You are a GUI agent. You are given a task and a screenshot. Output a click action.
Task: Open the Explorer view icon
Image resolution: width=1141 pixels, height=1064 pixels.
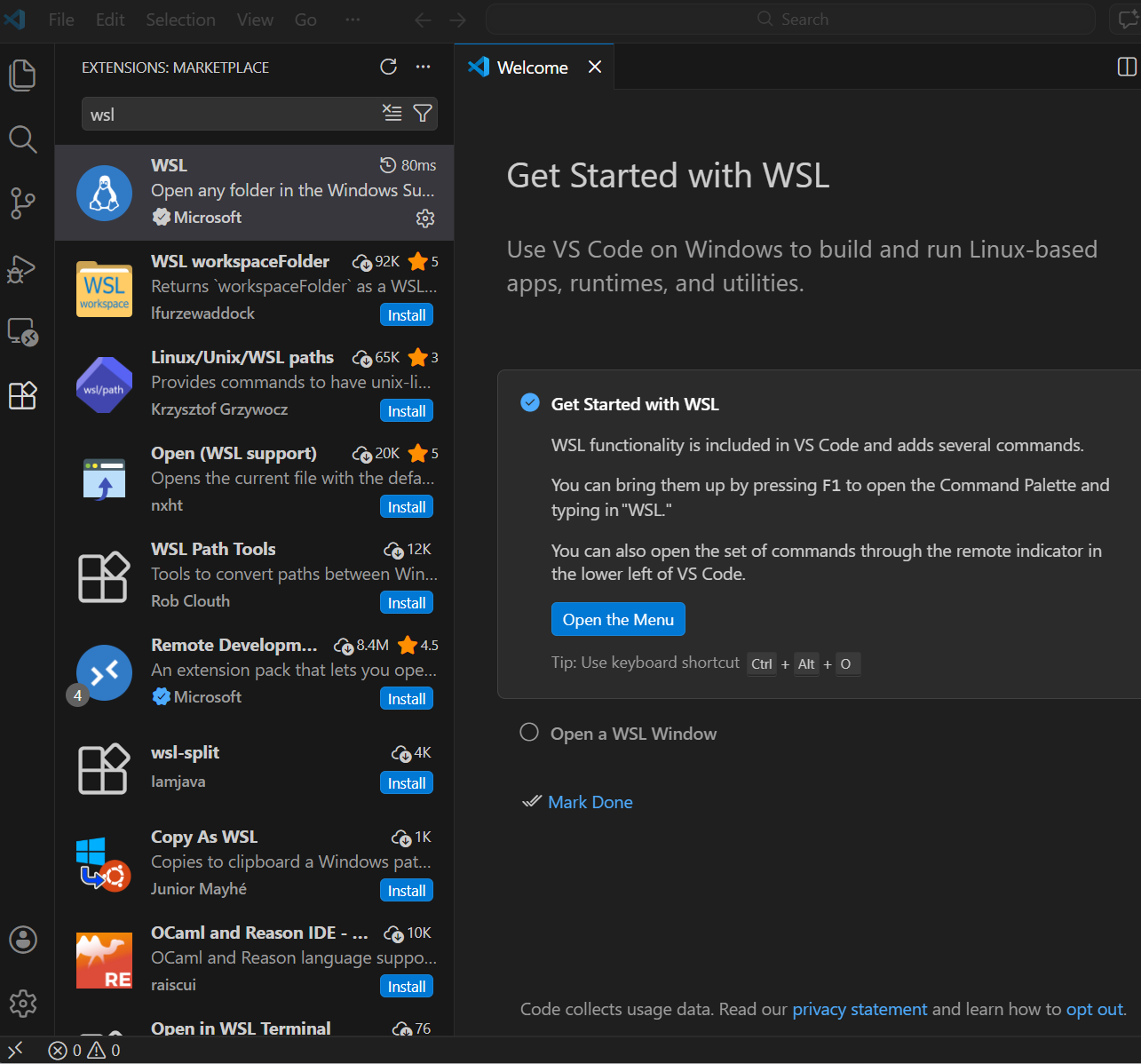pyautogui.click(x=22, y=75)
